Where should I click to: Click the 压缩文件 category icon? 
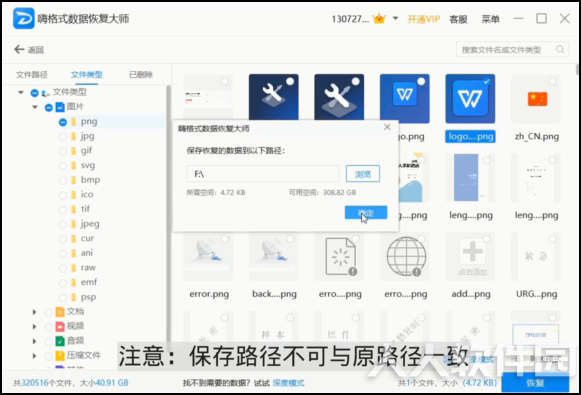60,355
